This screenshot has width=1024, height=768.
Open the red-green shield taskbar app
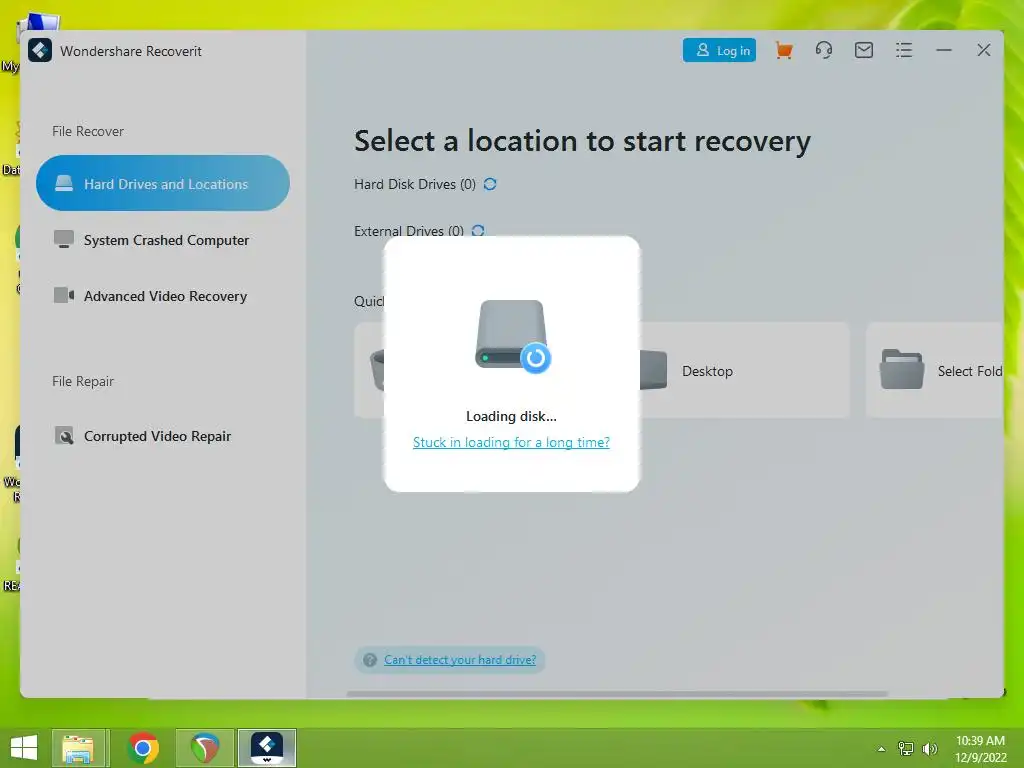pos(205,748)
